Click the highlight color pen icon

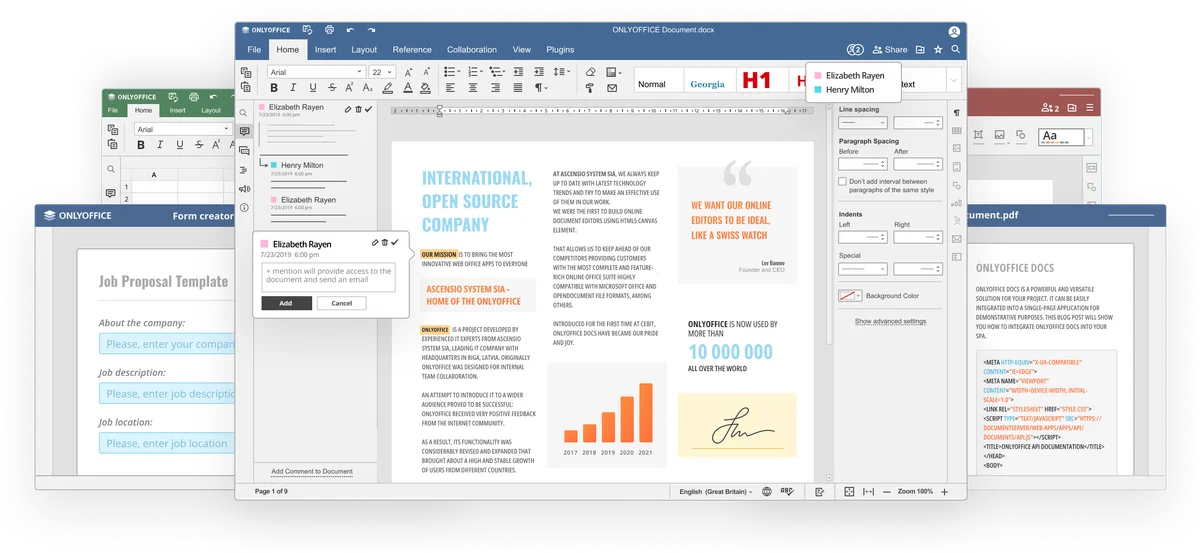[x=388, y=88]
